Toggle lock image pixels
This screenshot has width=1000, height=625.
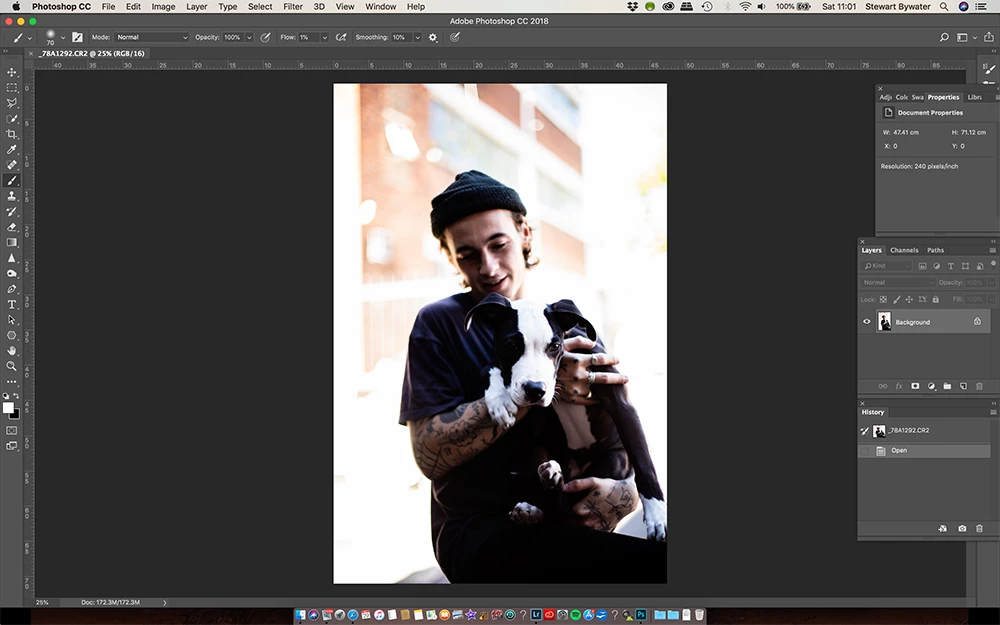[x=897, y=299]
